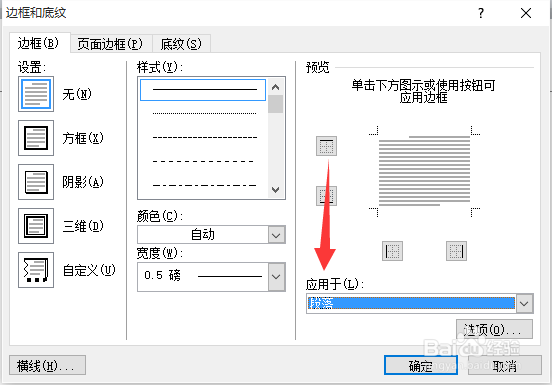
Task: Click the style list scrollbar thumb
Action: tap(276, 104)
